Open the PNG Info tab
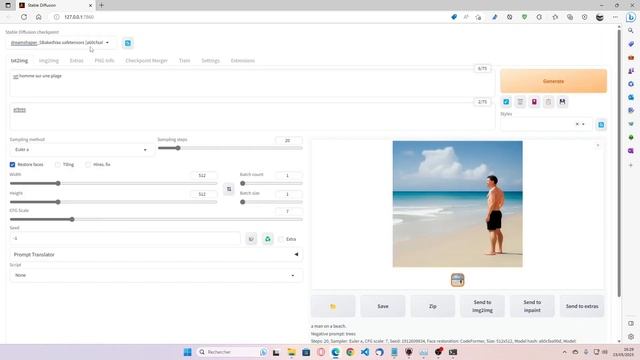Image resolution: width=640 pixels, height=360 pixels. (104, 60)
